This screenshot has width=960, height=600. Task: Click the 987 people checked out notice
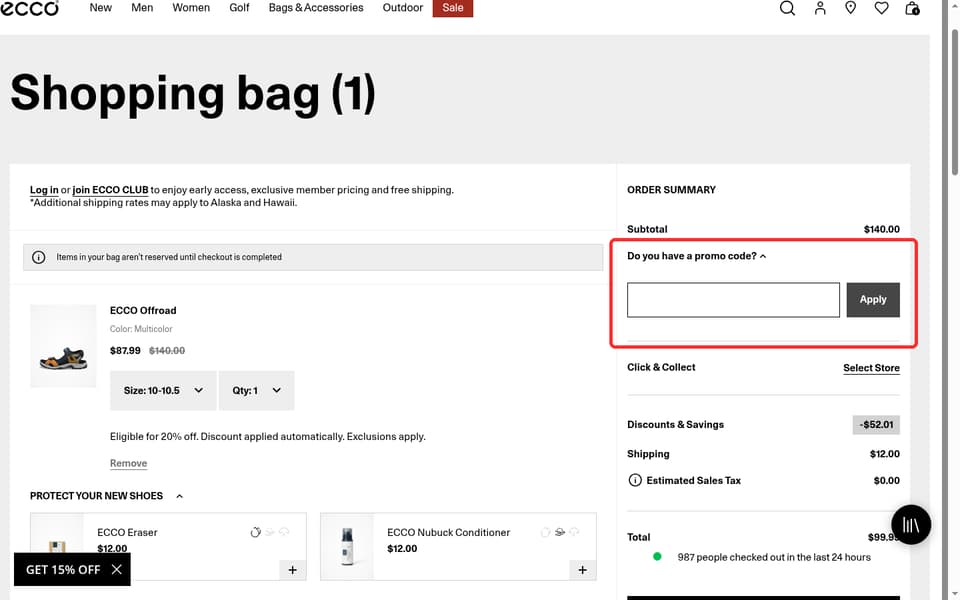pyautogui.click(x=774, y=557)
